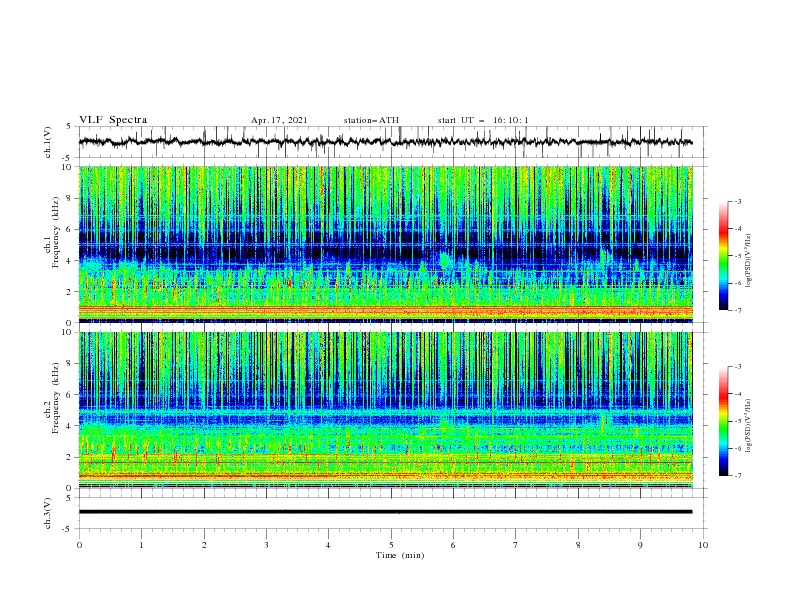Click the '-3' label on ch.1 colorbar
This screenshot has height=612, width=792.
click(737, 201)
